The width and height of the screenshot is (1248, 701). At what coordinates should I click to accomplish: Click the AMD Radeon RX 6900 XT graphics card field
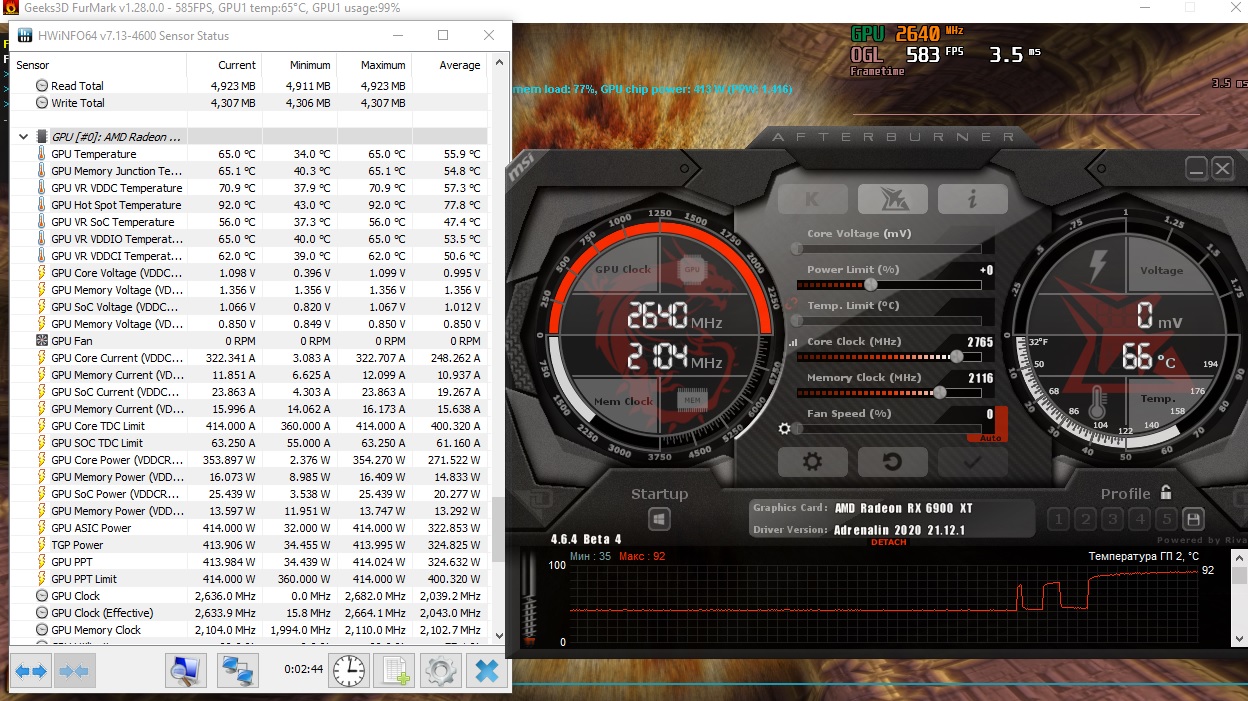point(903,508)
